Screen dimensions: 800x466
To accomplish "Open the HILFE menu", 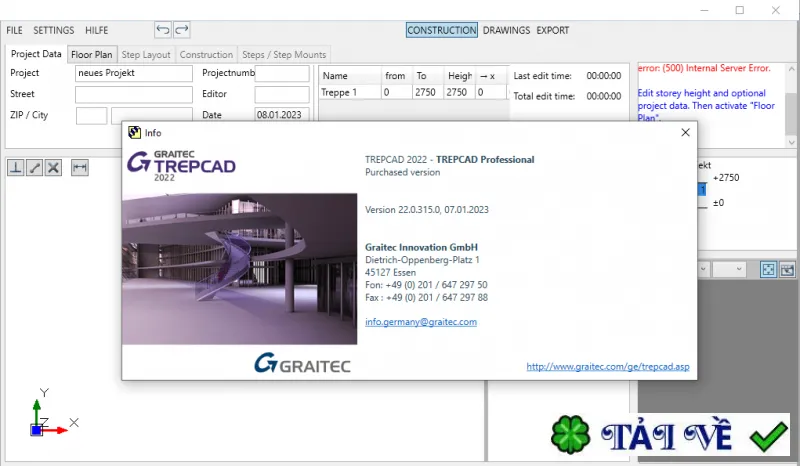I will pyautogui.click(x=96, y=30).
